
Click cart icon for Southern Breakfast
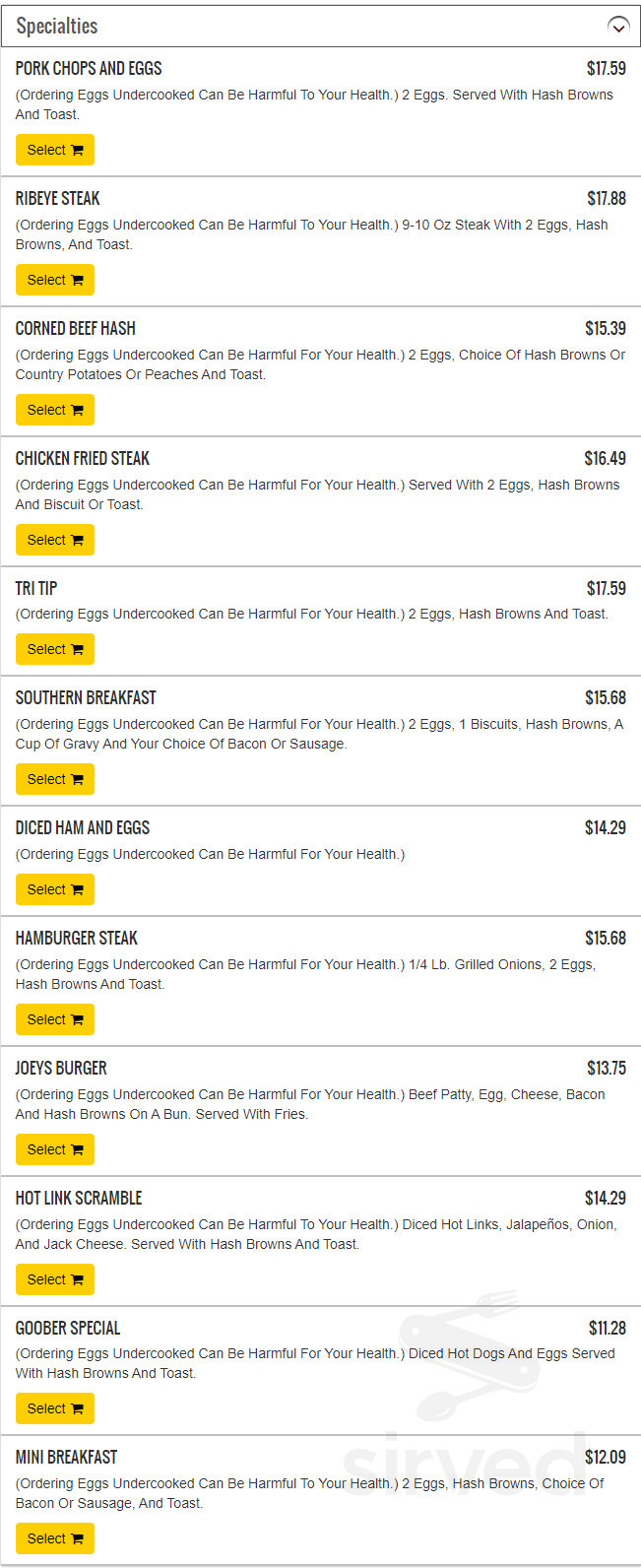click(x=77, y=780)
